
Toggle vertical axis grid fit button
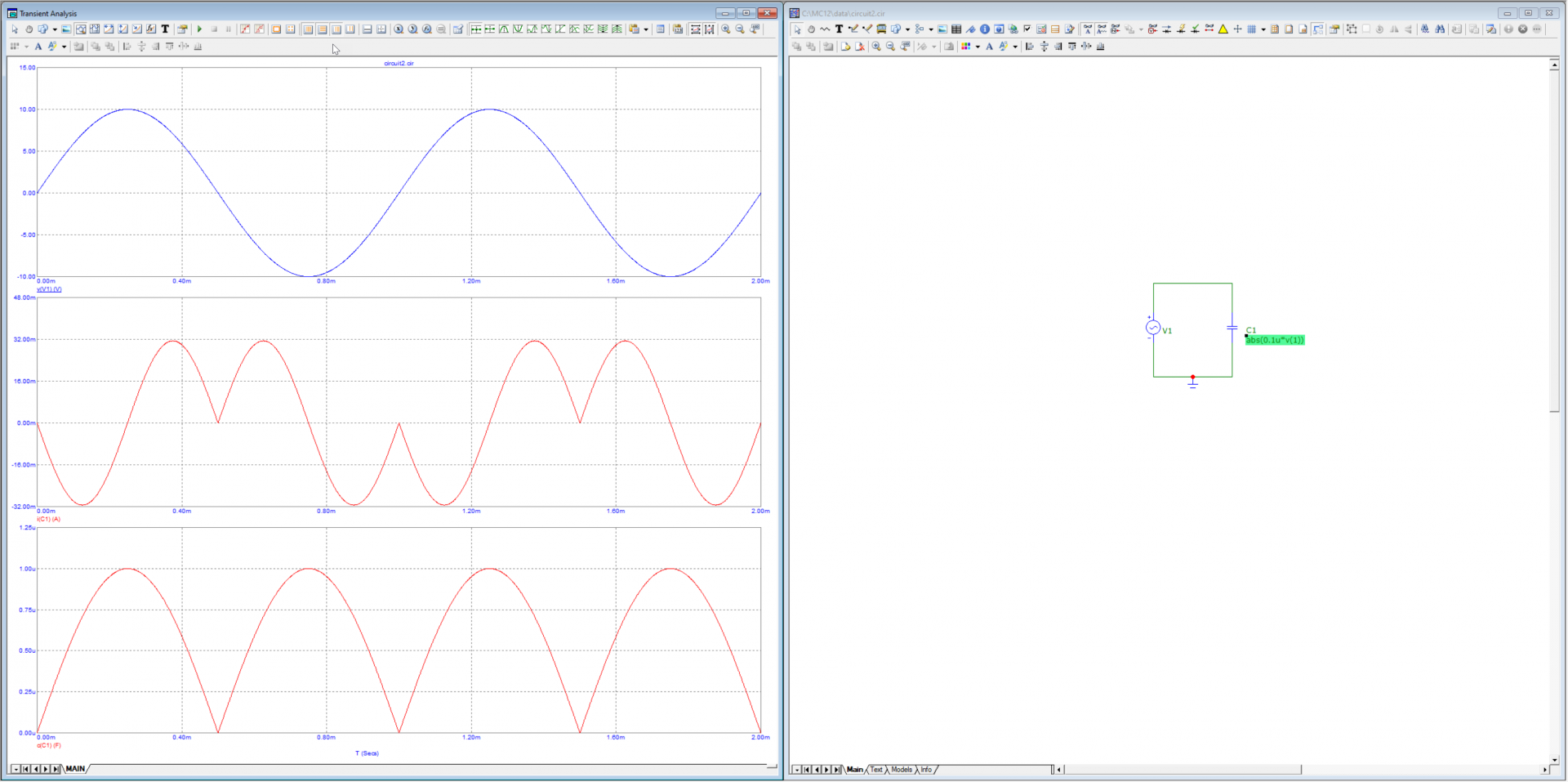coord(710,29)
